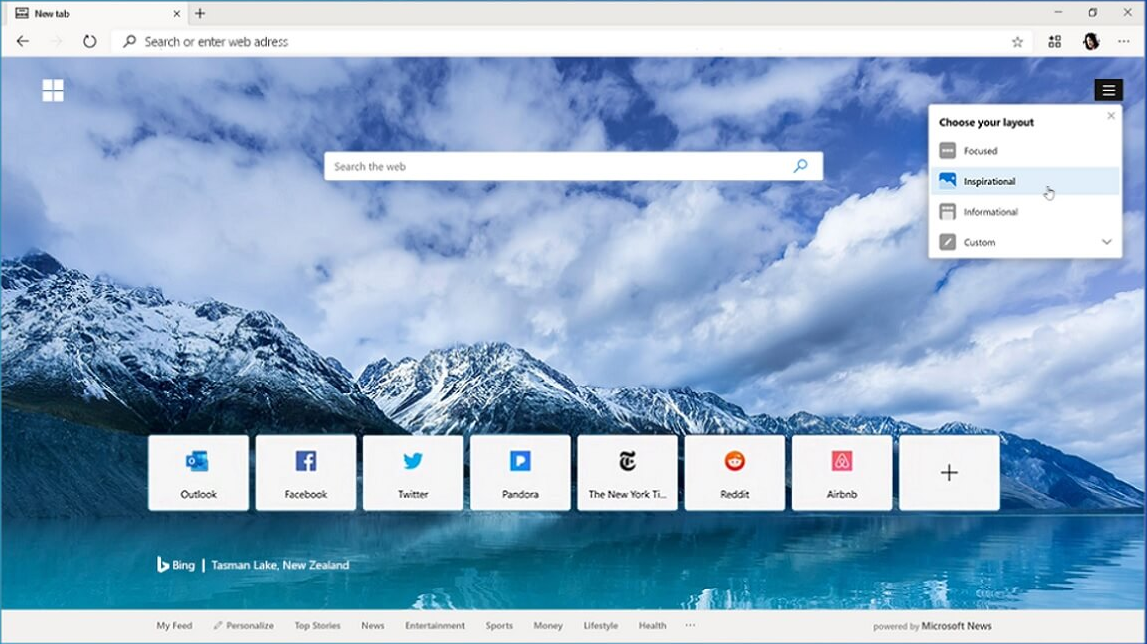Open the Pandora quick link tile

(520, 473)
